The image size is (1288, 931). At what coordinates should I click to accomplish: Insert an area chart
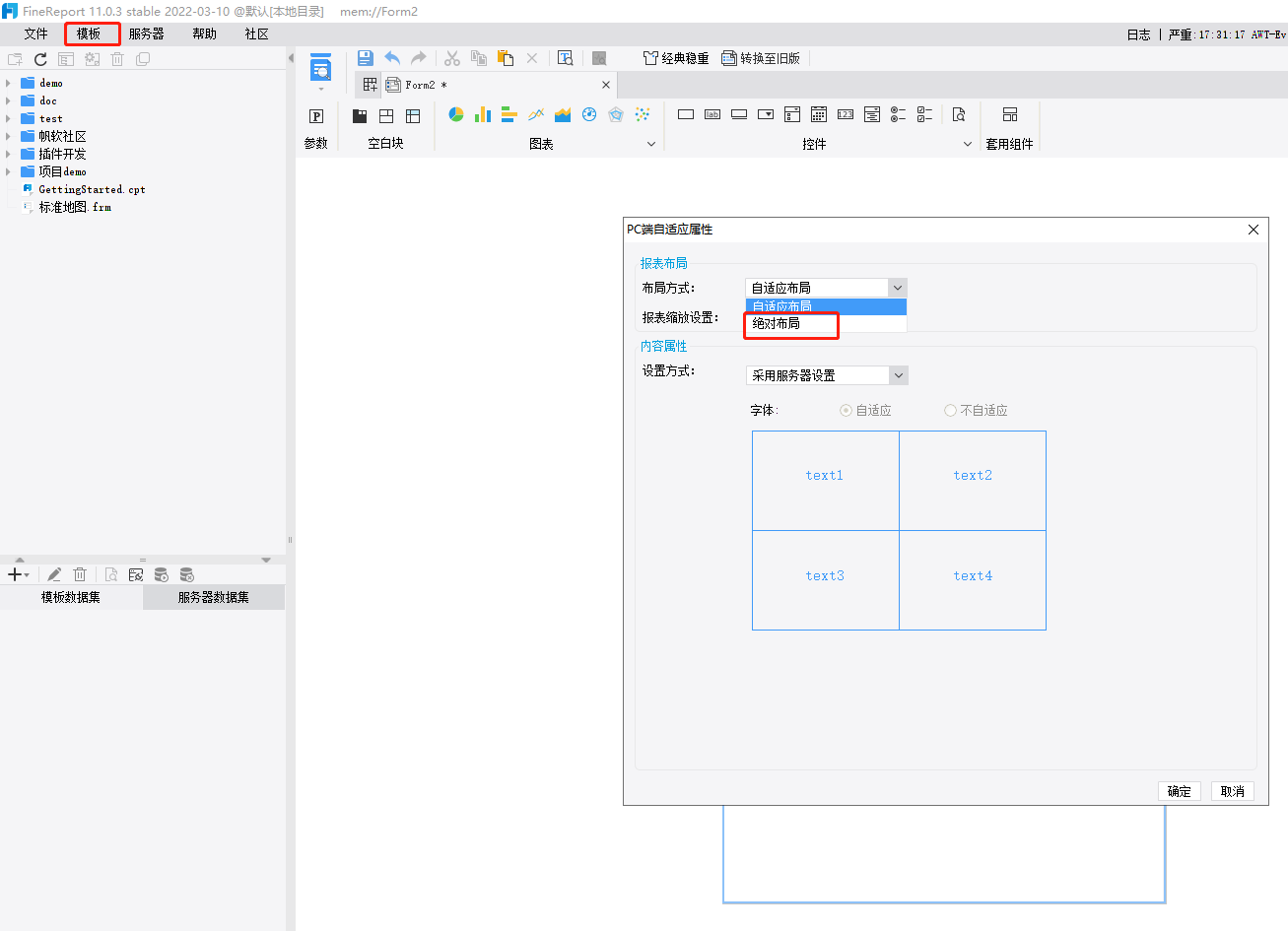[563, 114]
